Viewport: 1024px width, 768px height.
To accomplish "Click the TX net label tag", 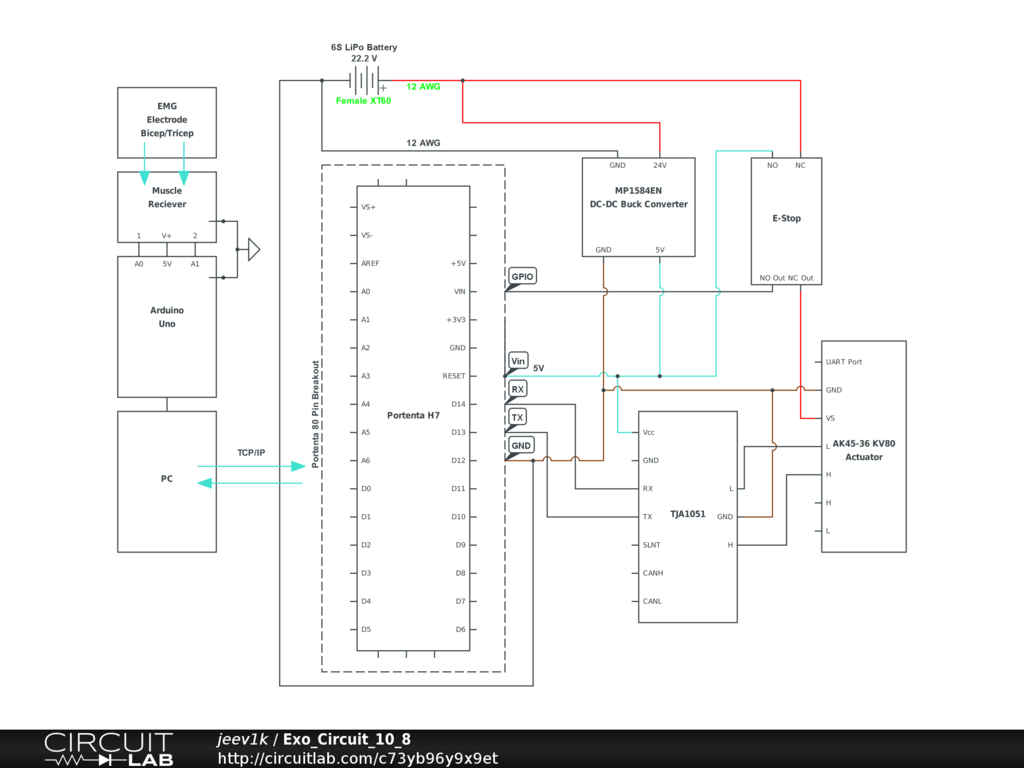I will click(517, 417).
